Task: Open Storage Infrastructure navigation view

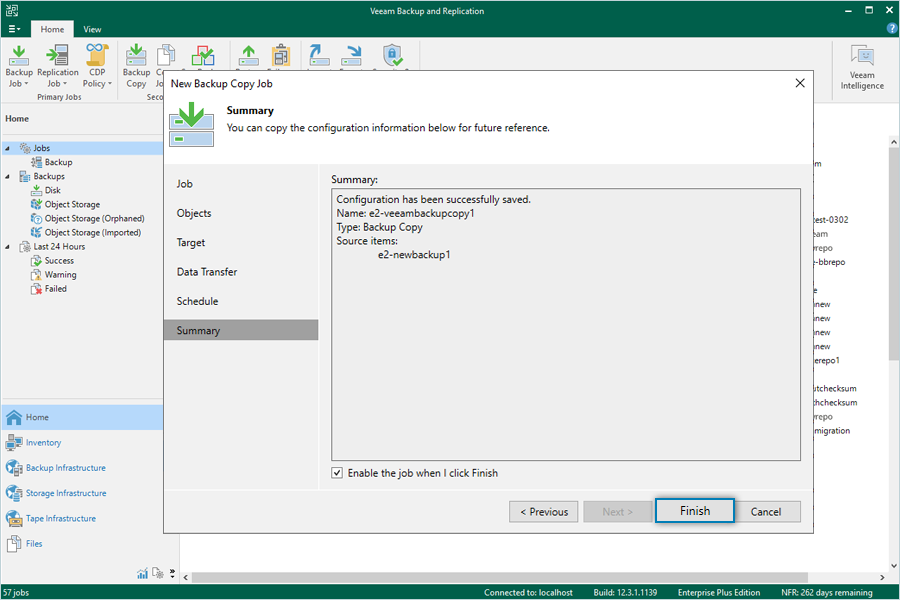Action: (x=66, y=493)
